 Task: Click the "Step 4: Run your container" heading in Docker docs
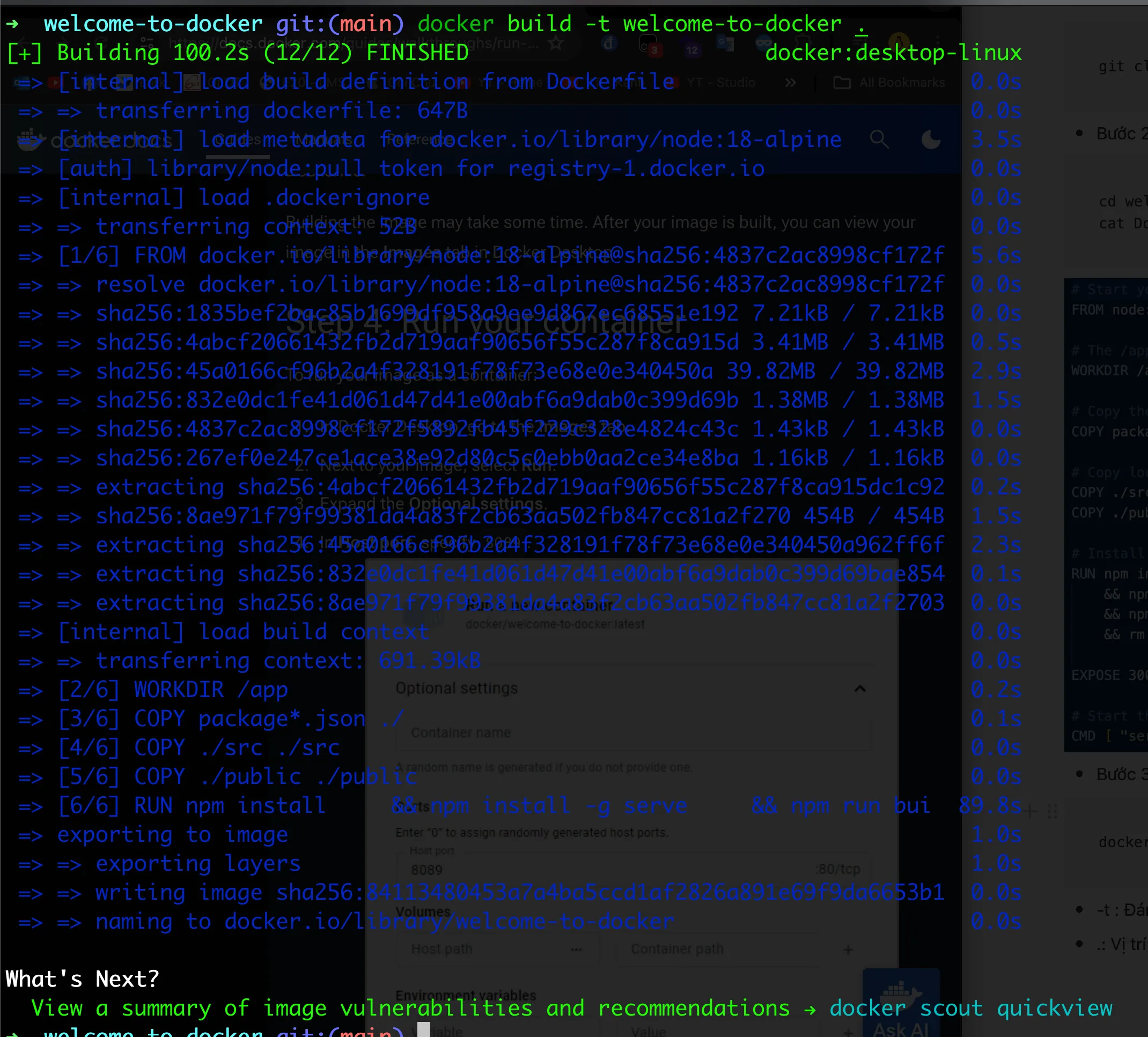point(485,323)
